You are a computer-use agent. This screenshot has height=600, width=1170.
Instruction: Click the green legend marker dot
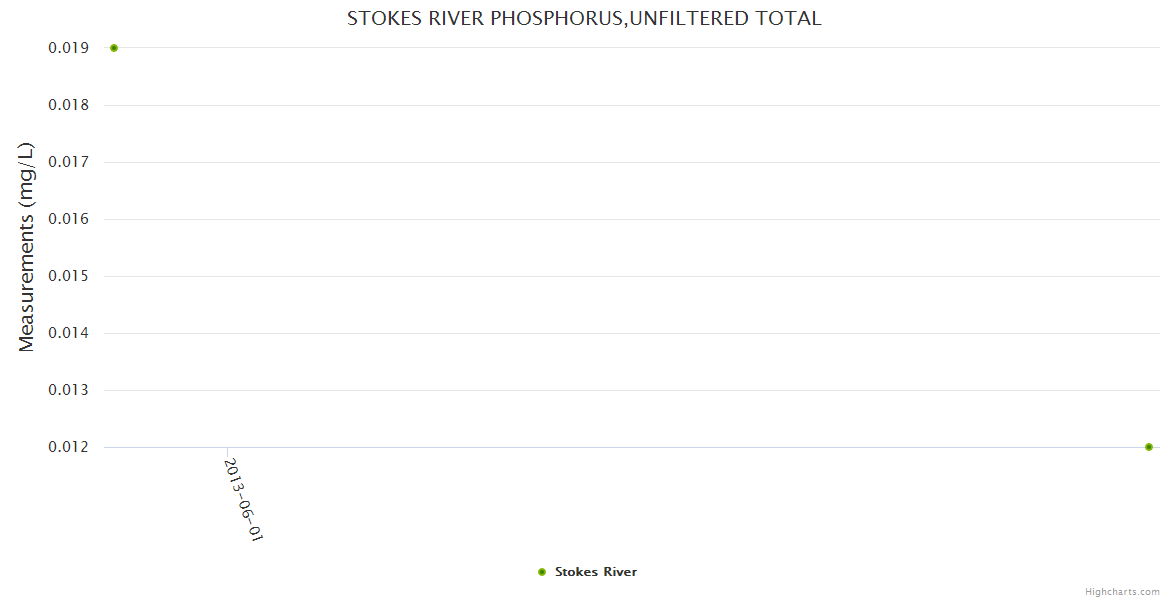coord(541,572)
